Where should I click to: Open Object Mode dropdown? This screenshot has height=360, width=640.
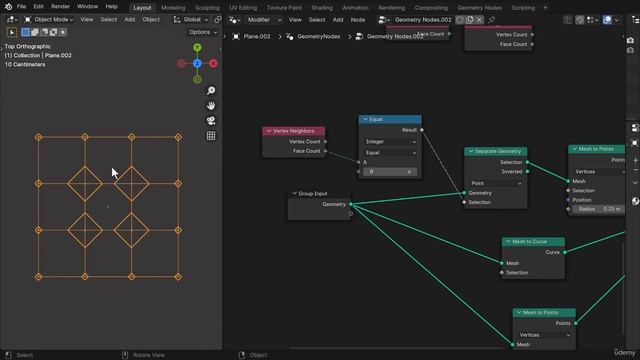point(49,20)
